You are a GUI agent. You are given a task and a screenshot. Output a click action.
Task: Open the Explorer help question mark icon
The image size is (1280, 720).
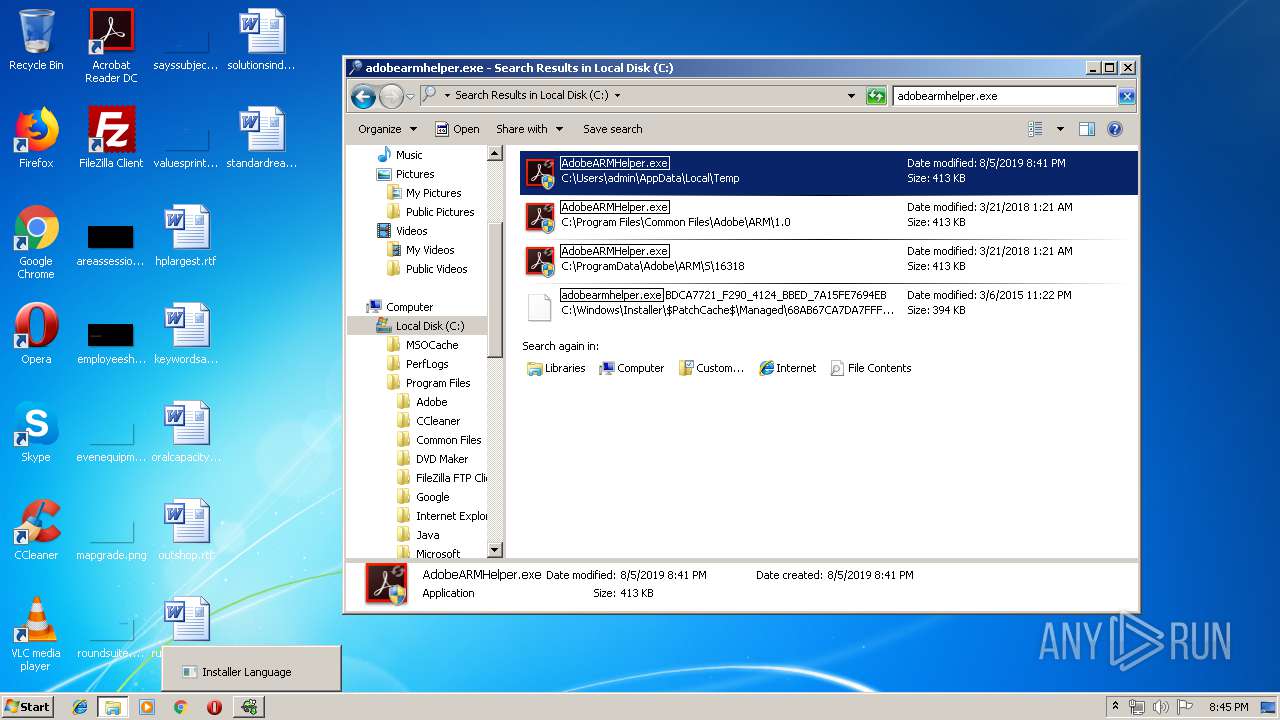1115,129
